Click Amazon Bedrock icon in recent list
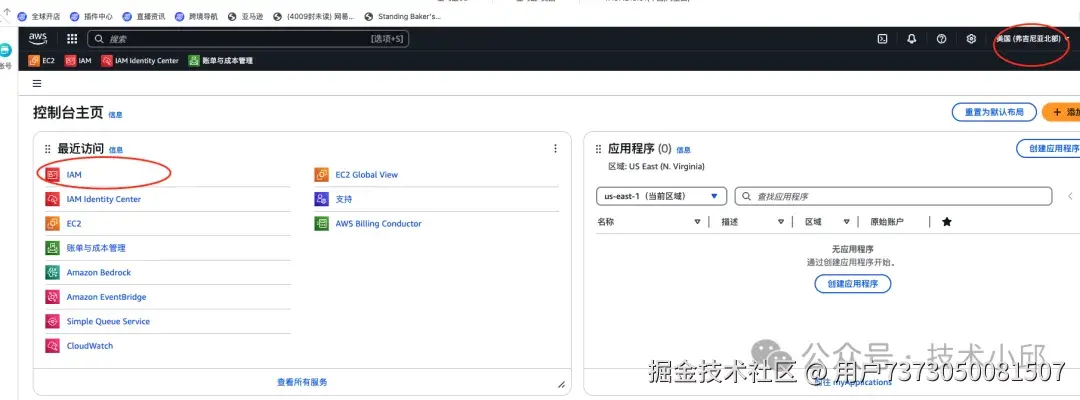Viewport: 1080px width, 400px height. pos(52,273)
